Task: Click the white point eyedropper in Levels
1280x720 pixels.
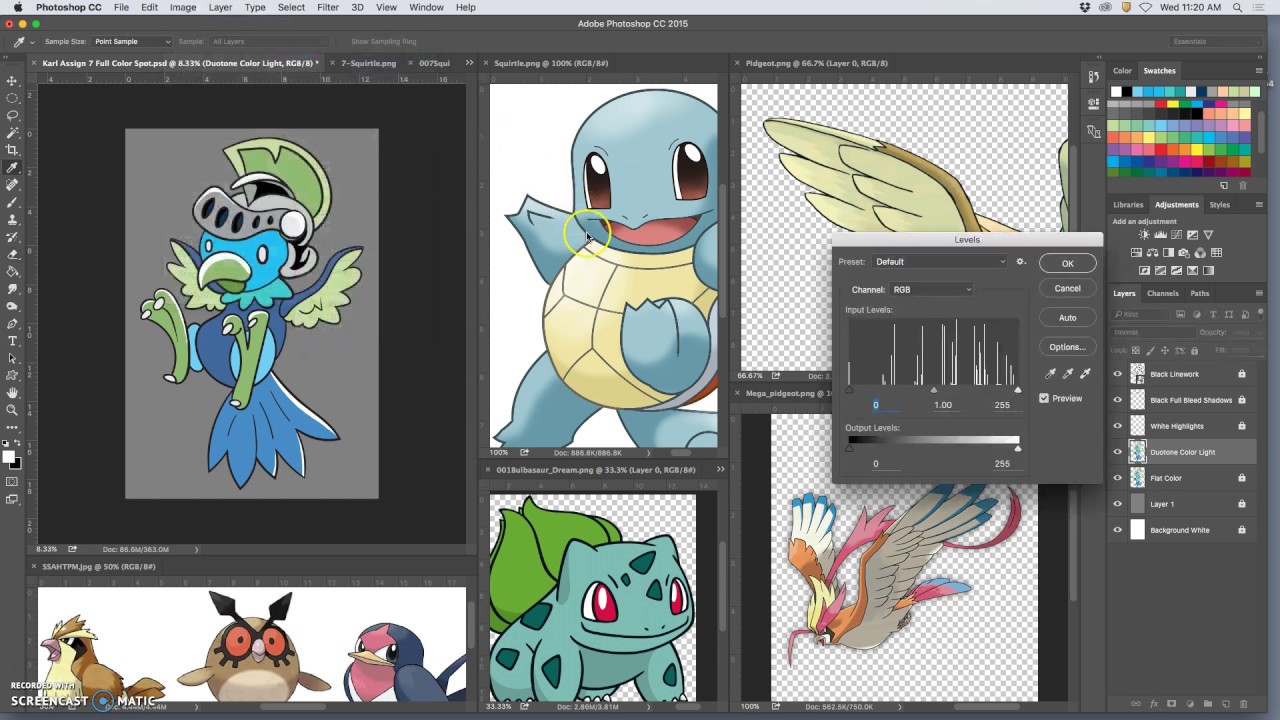Action: point(1085,373)
